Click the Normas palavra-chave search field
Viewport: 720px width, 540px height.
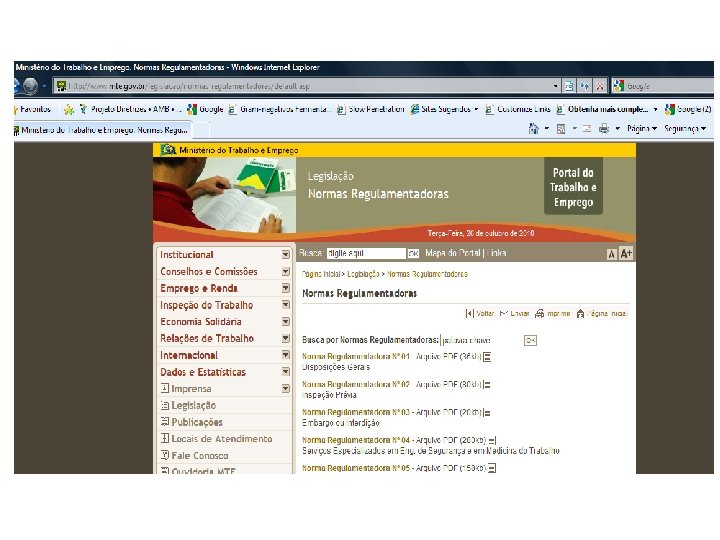pos(480,340)
